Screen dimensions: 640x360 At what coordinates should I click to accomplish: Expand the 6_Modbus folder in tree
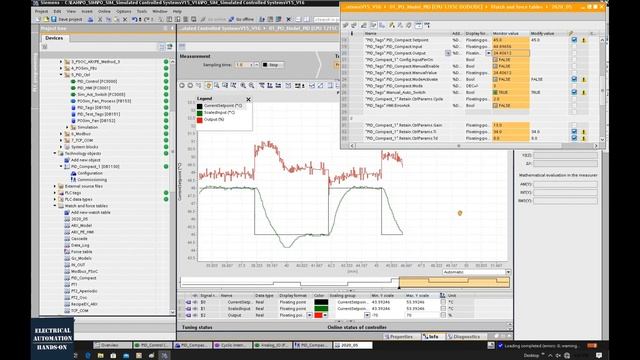click(x=61, y=134)
